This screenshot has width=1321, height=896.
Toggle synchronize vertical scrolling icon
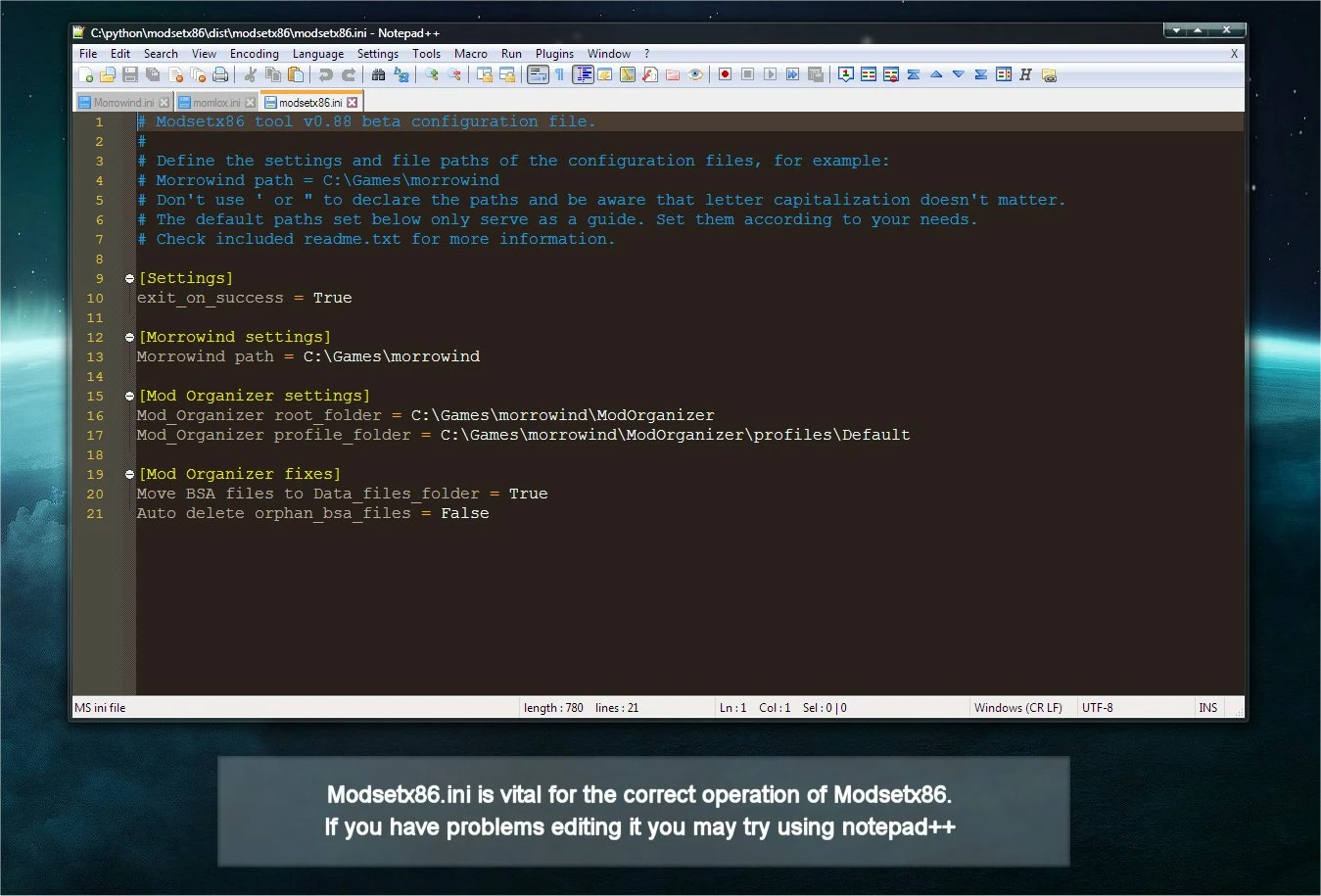(484, 74)
